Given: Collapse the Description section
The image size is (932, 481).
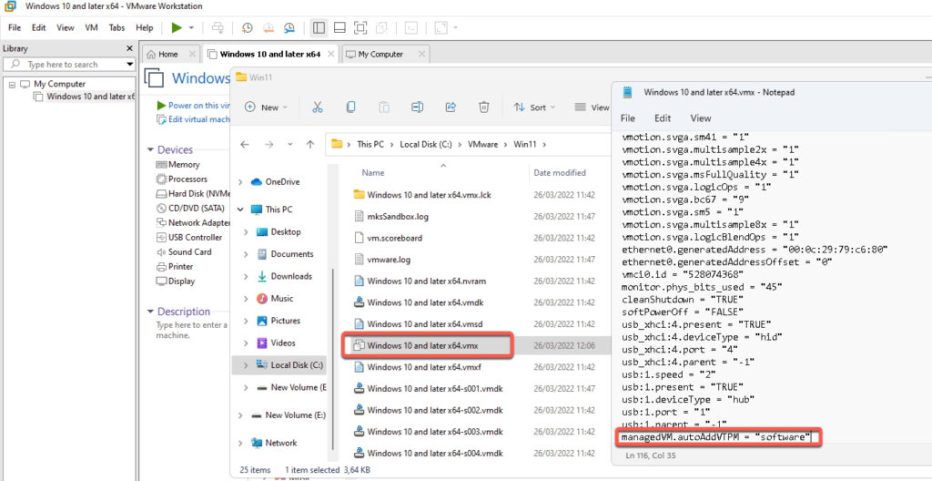Looking at the screenshot, I should pos(151,312).
